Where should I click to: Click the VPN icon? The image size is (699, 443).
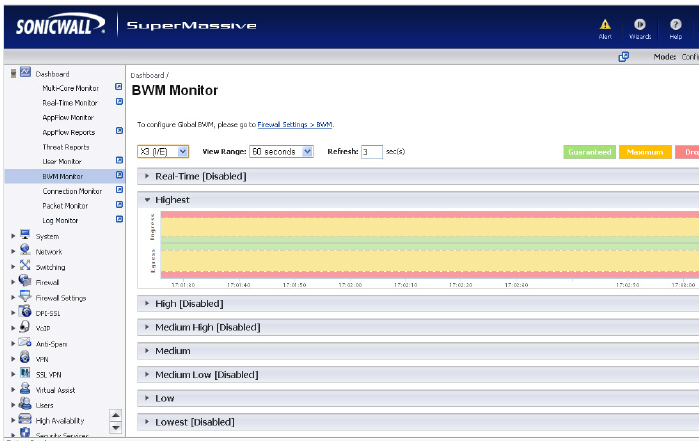pyautogui.click(x=25, y=357)
